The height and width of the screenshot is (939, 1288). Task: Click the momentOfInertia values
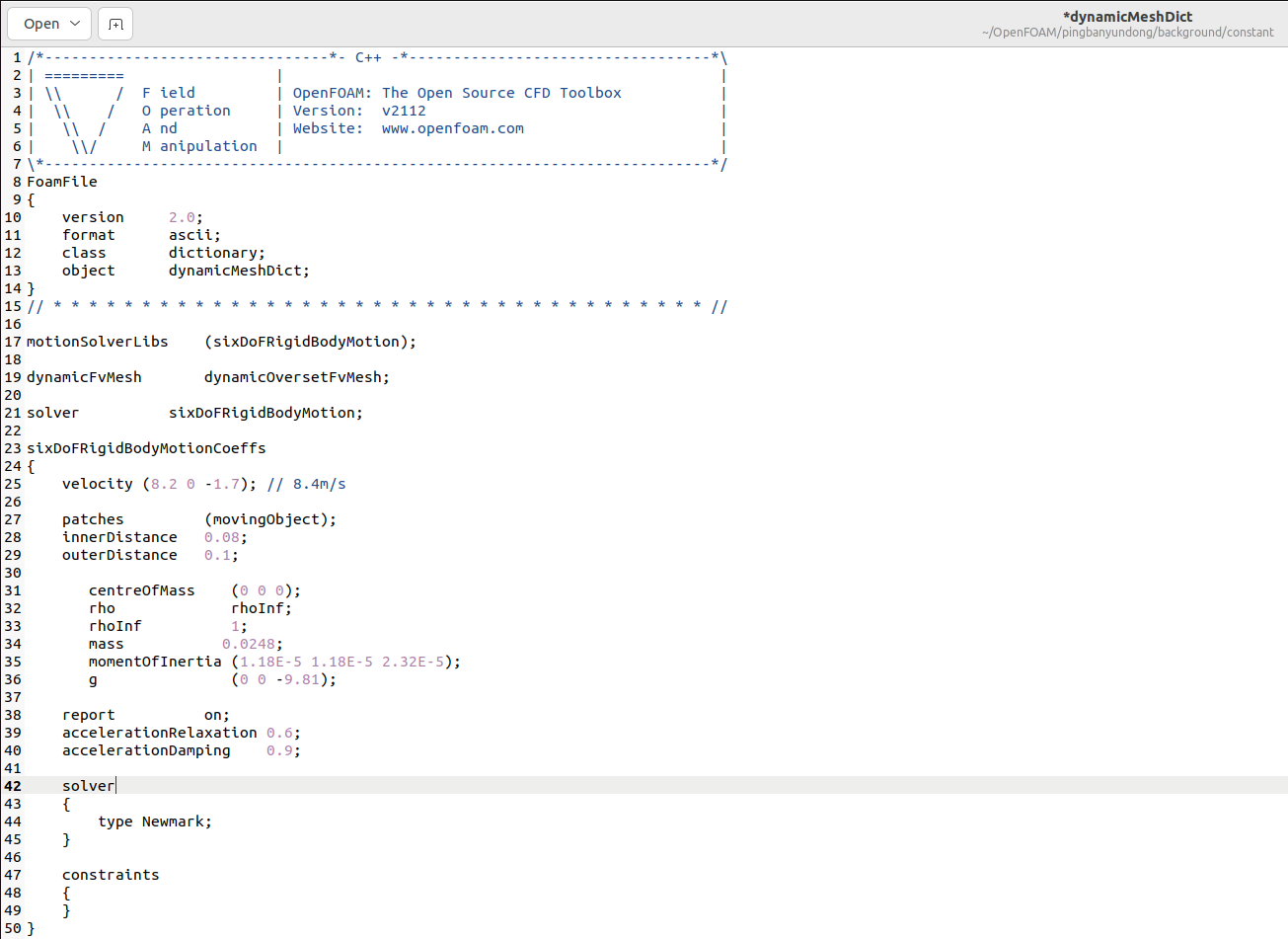343,662
